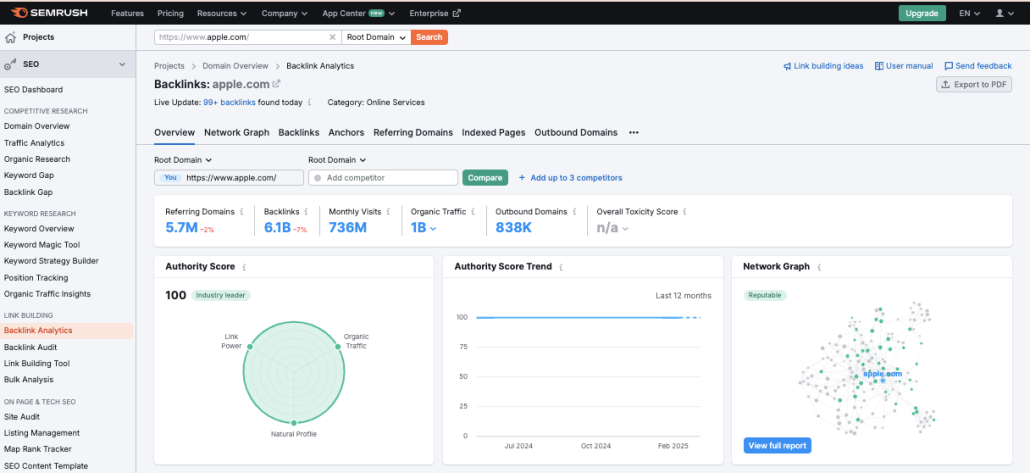
Task: Open the App Center dropdown
Action: coord(359,13)
